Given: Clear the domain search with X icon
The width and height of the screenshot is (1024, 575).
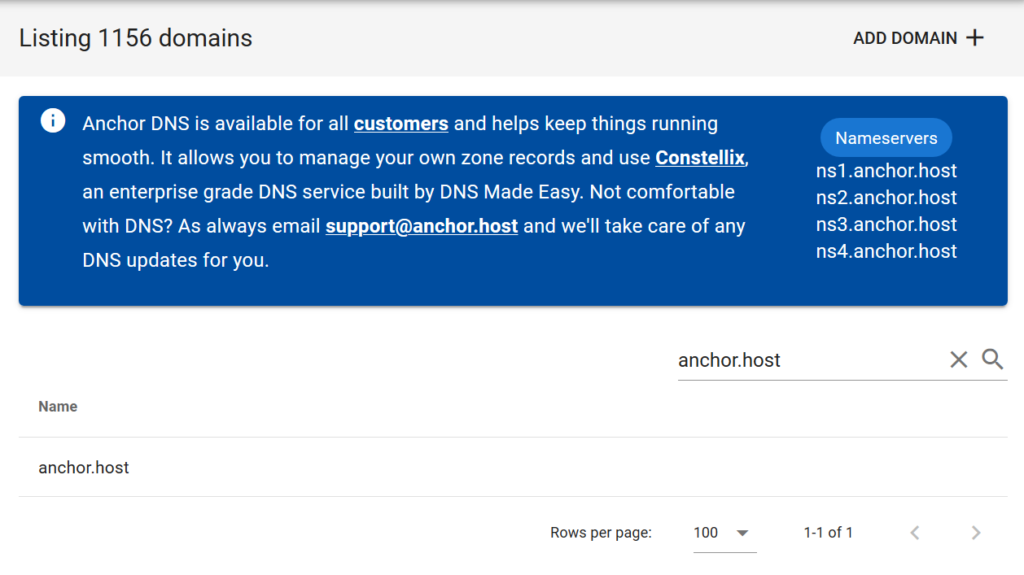Looking at the screenshot, I should (958, 360).
